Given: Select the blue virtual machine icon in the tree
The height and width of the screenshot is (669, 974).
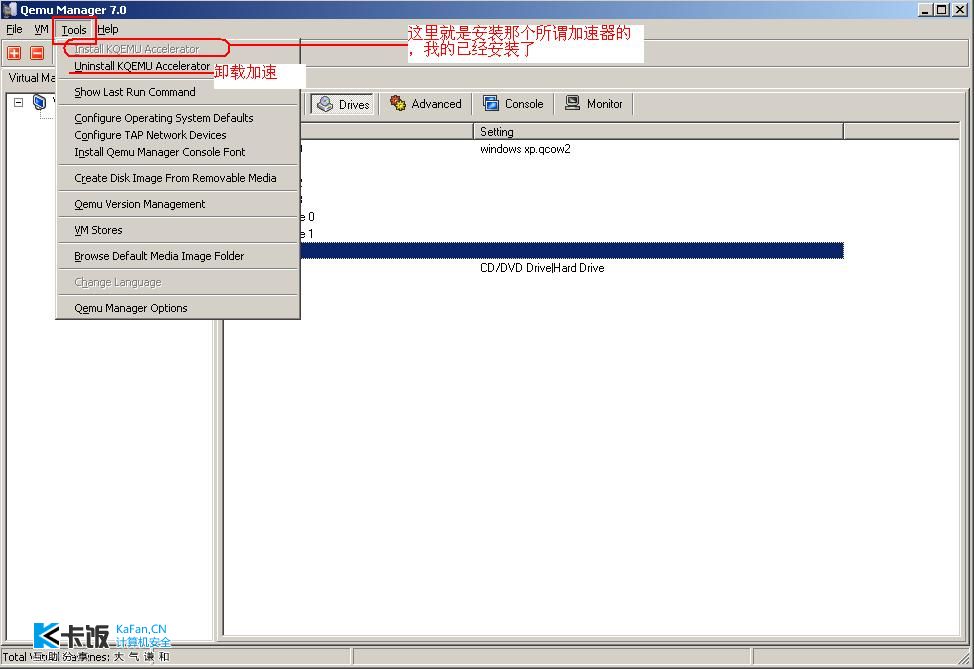Looking at the screenshot, I should [40, 102].
